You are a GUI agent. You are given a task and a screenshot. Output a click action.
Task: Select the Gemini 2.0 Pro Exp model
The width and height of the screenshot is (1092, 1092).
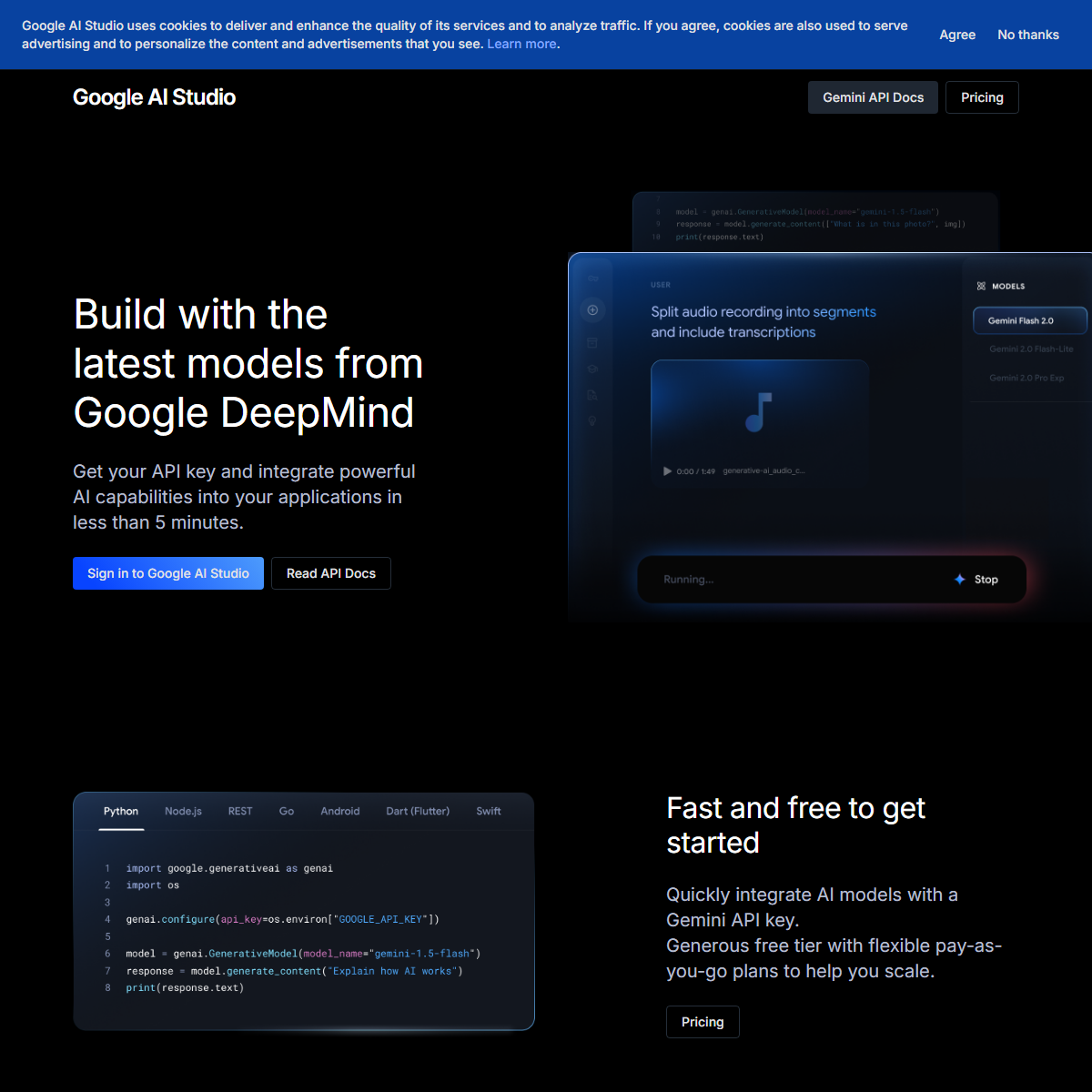coord(1026,378)
